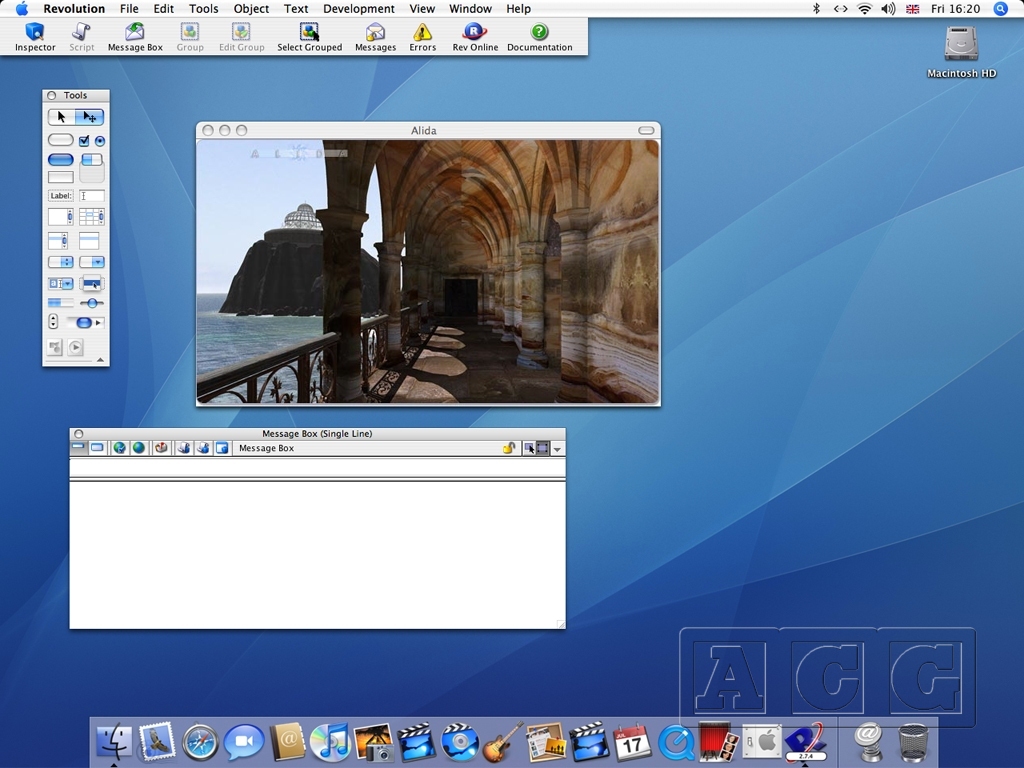Image resolution: width=1024 pixels, height=768 pixels.
Task: Show Pending Messages in Message Box
Action: [161, 447]
